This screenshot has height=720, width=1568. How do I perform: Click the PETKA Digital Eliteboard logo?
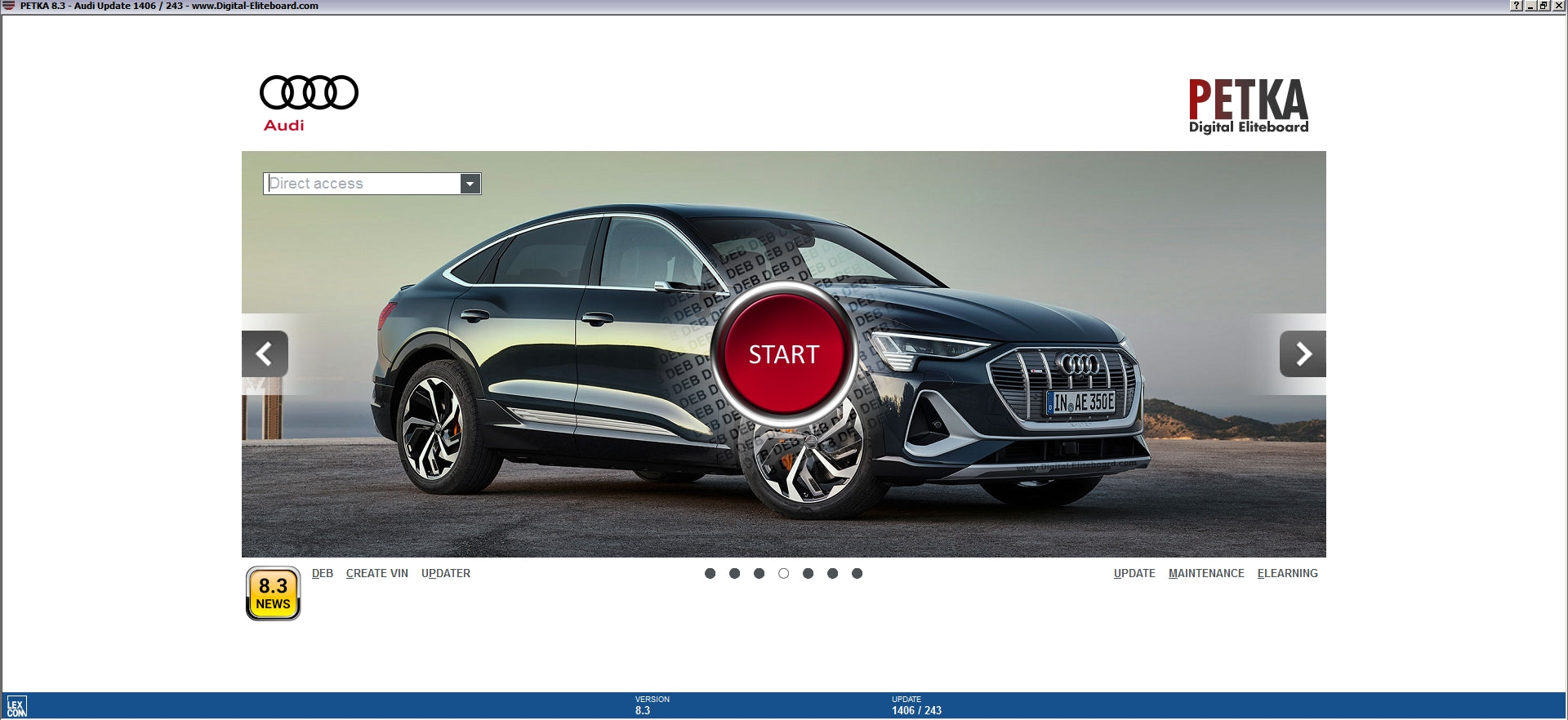(1248, 106)
